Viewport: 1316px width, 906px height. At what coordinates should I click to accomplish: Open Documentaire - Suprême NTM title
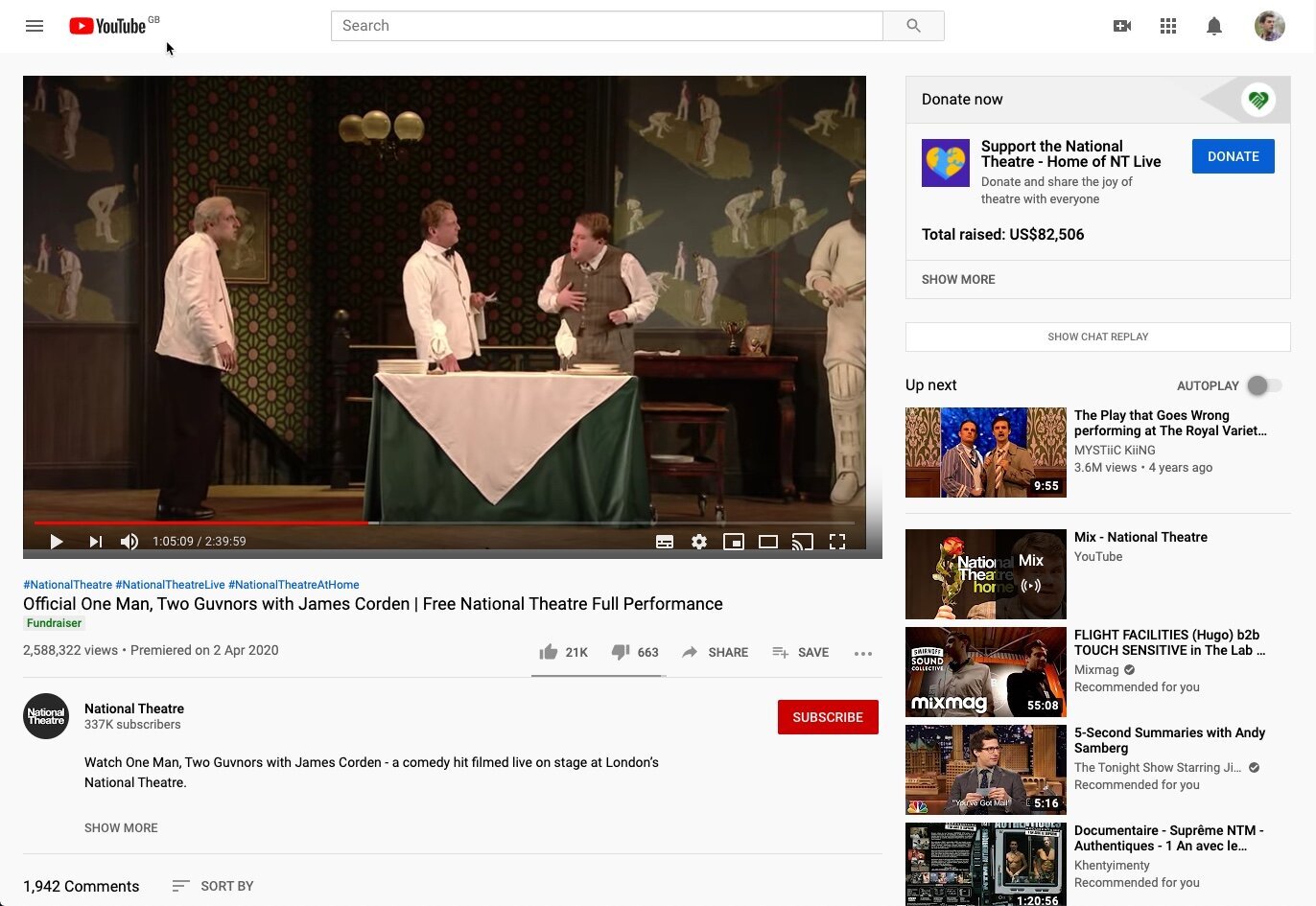click(1168, 838)
